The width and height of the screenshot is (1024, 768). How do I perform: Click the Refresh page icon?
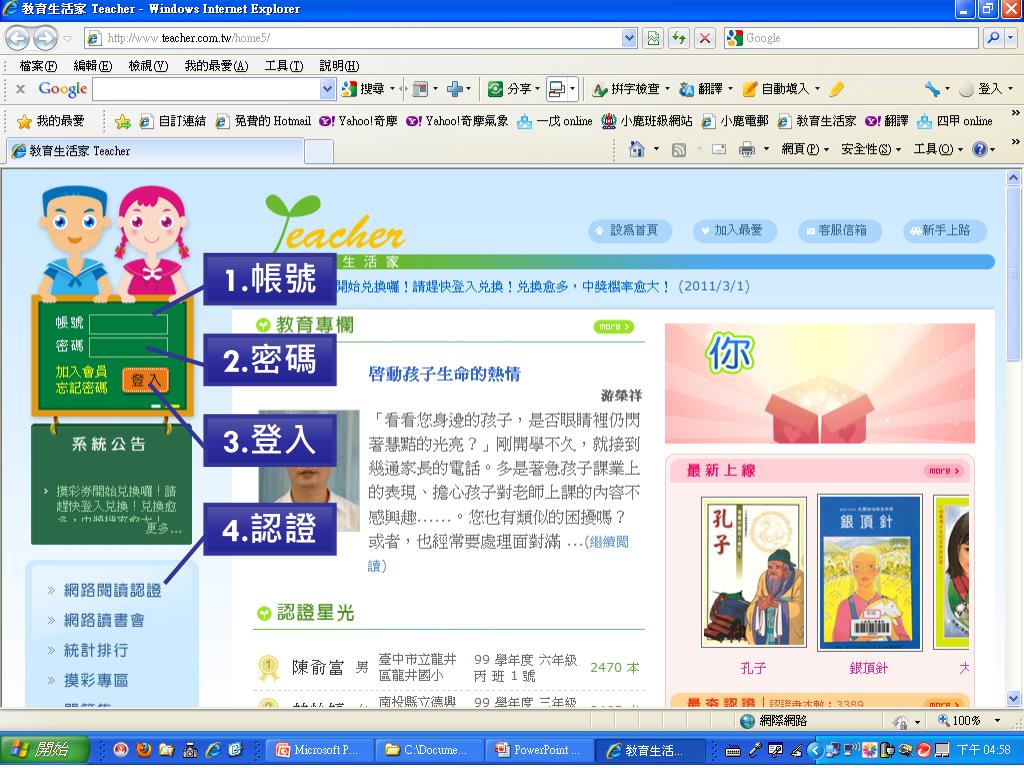click(679, 38)
